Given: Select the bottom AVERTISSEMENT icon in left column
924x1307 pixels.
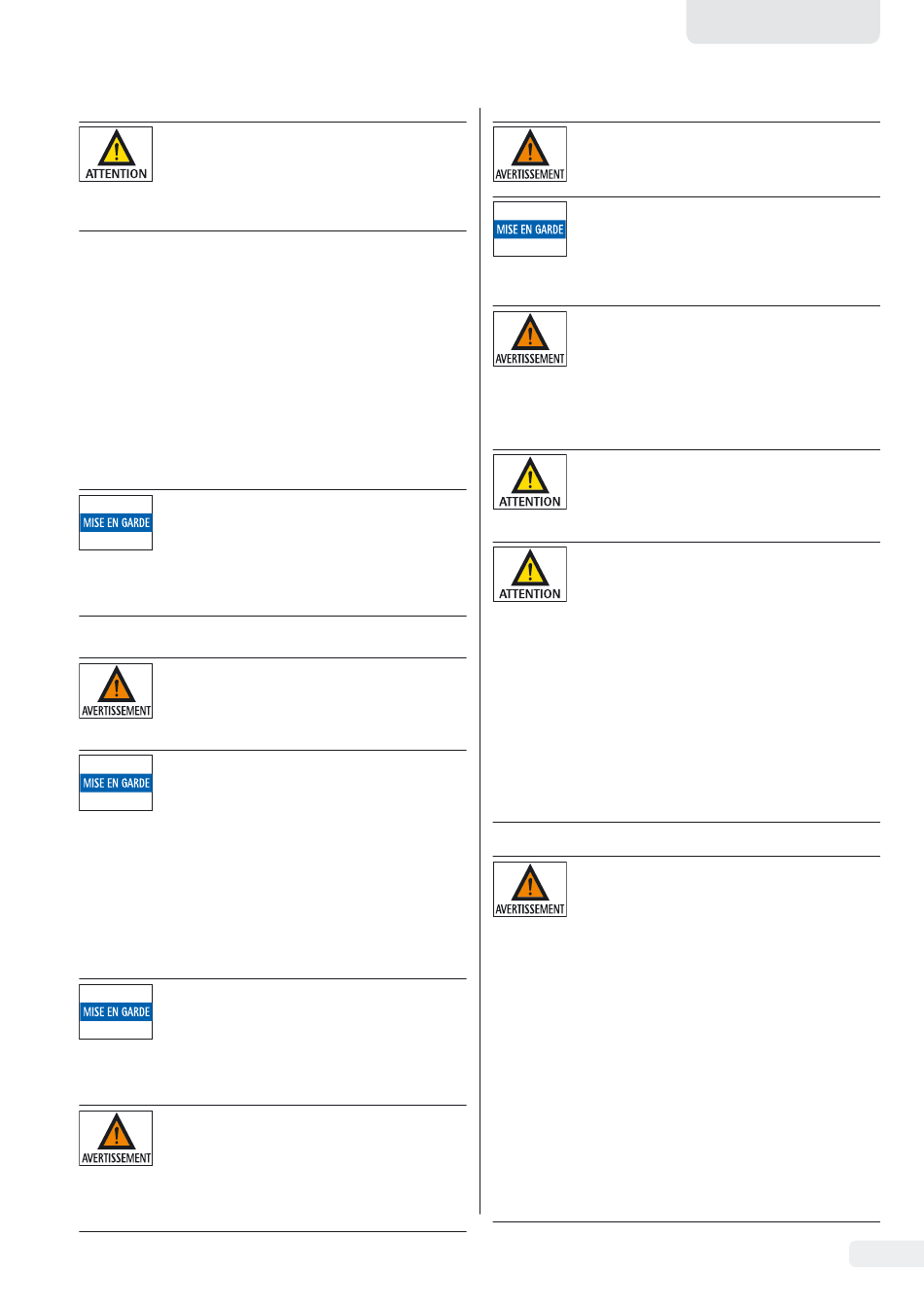Looking at the screenshot, I should click(116, 1139).
